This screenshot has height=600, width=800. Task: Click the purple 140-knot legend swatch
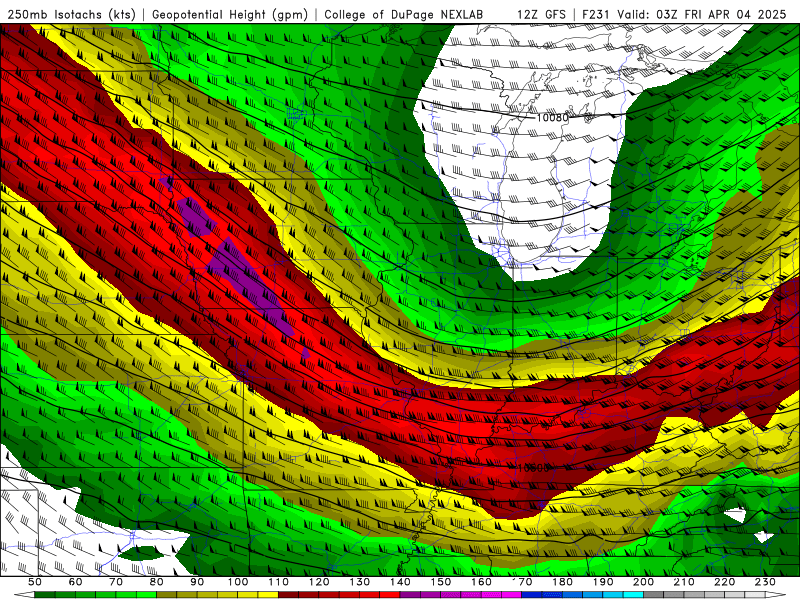[x=410, y=594]
